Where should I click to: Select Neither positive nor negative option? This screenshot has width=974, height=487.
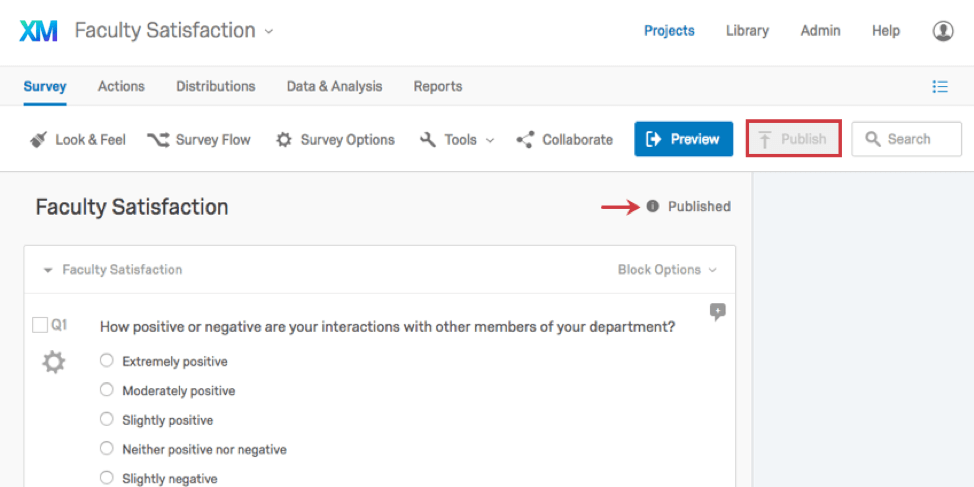[x=107, y=448]
